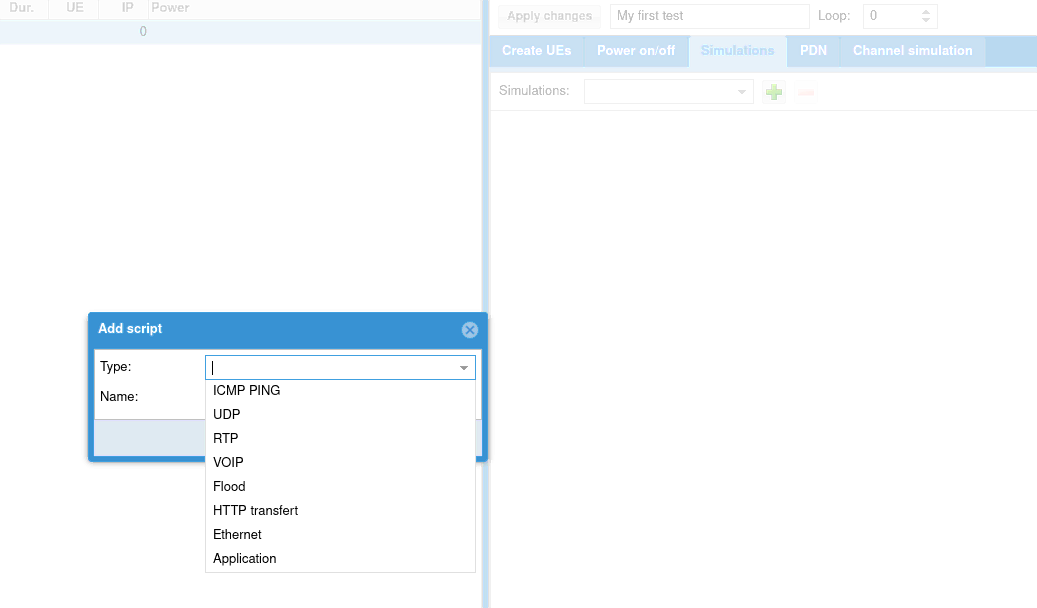Switch to the Create UEs tab
Screen dimensions: 1037x608
point(537,51)
